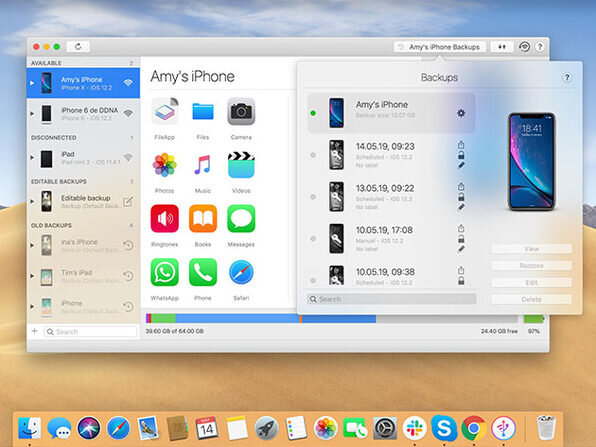
Task: Open the FileApp icon
Action: tap(165, 111)
